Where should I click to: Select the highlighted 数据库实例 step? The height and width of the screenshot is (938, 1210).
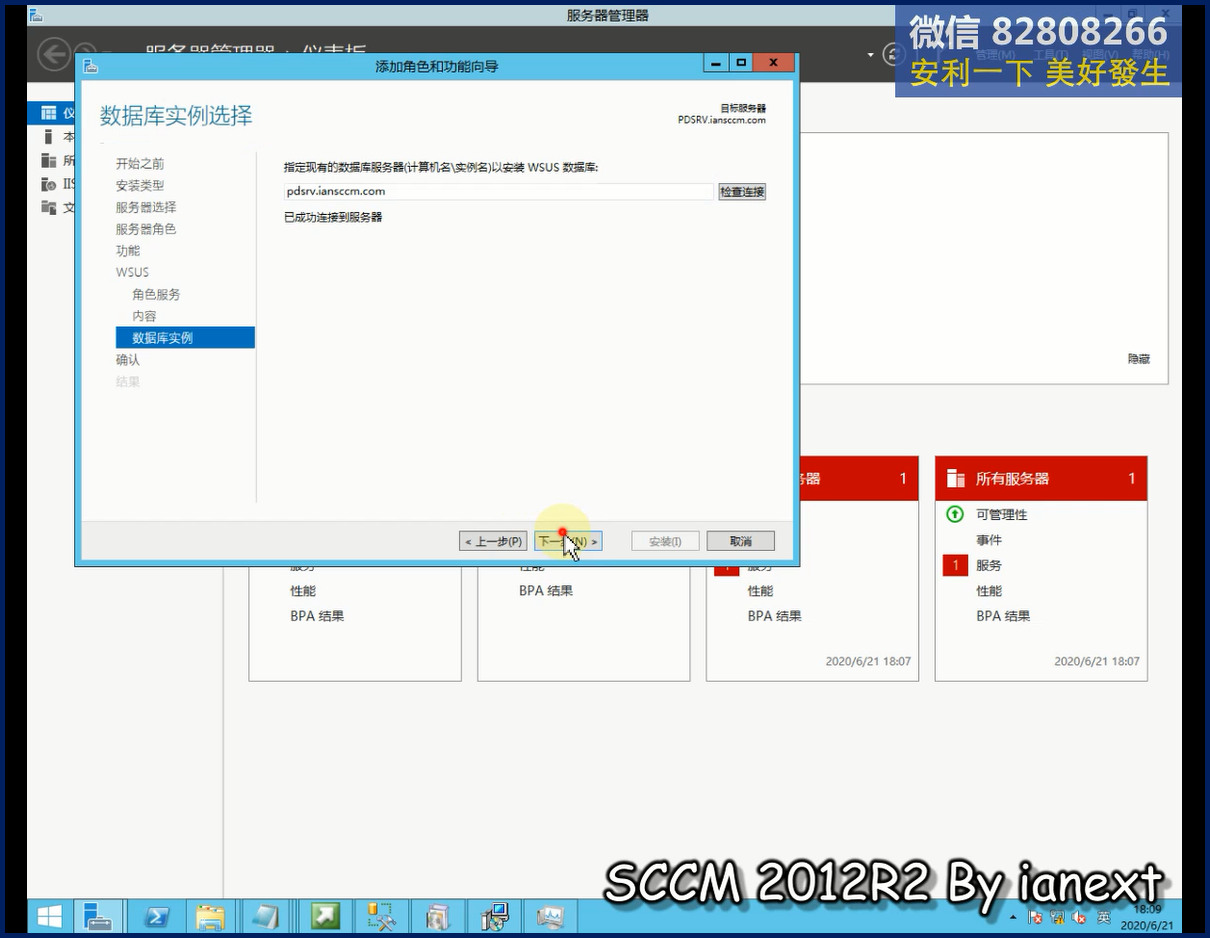185,338
